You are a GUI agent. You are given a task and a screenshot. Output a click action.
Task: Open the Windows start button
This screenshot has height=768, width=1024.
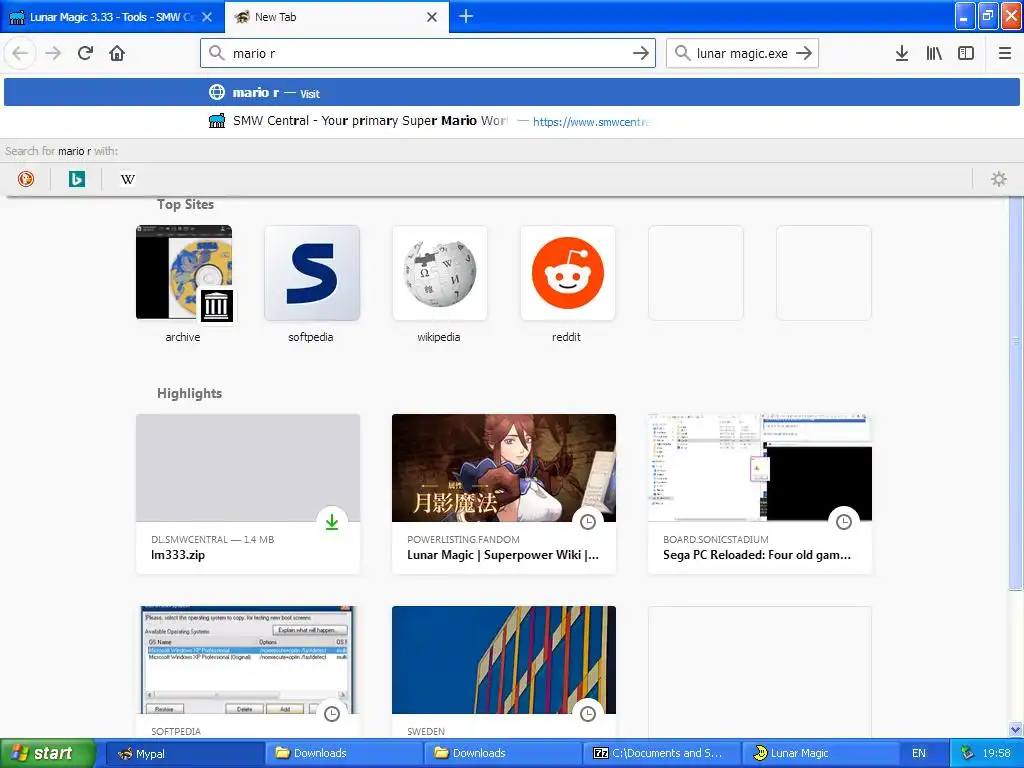[x=48, y=753]
